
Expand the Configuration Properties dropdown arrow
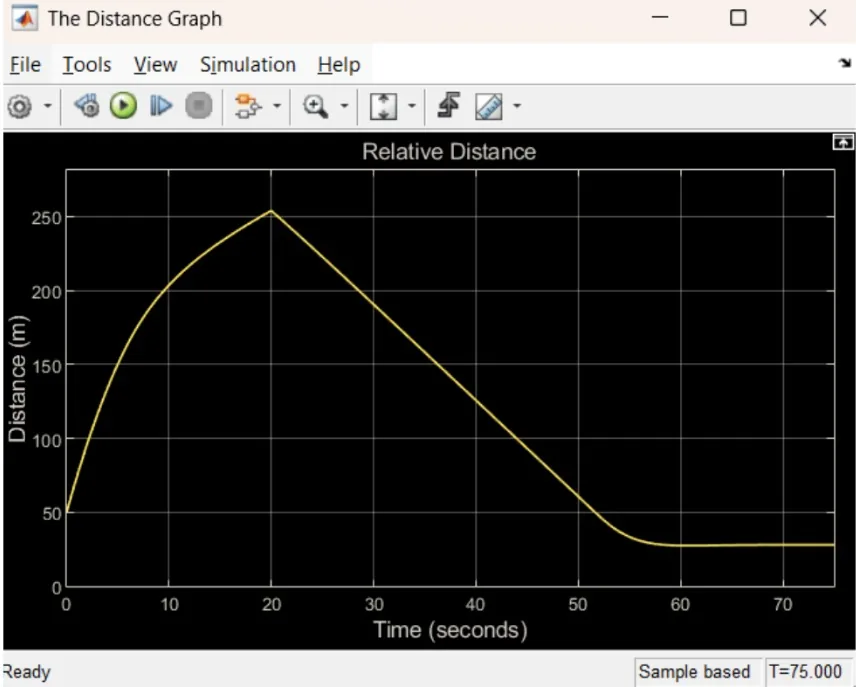tap(47, 105)
